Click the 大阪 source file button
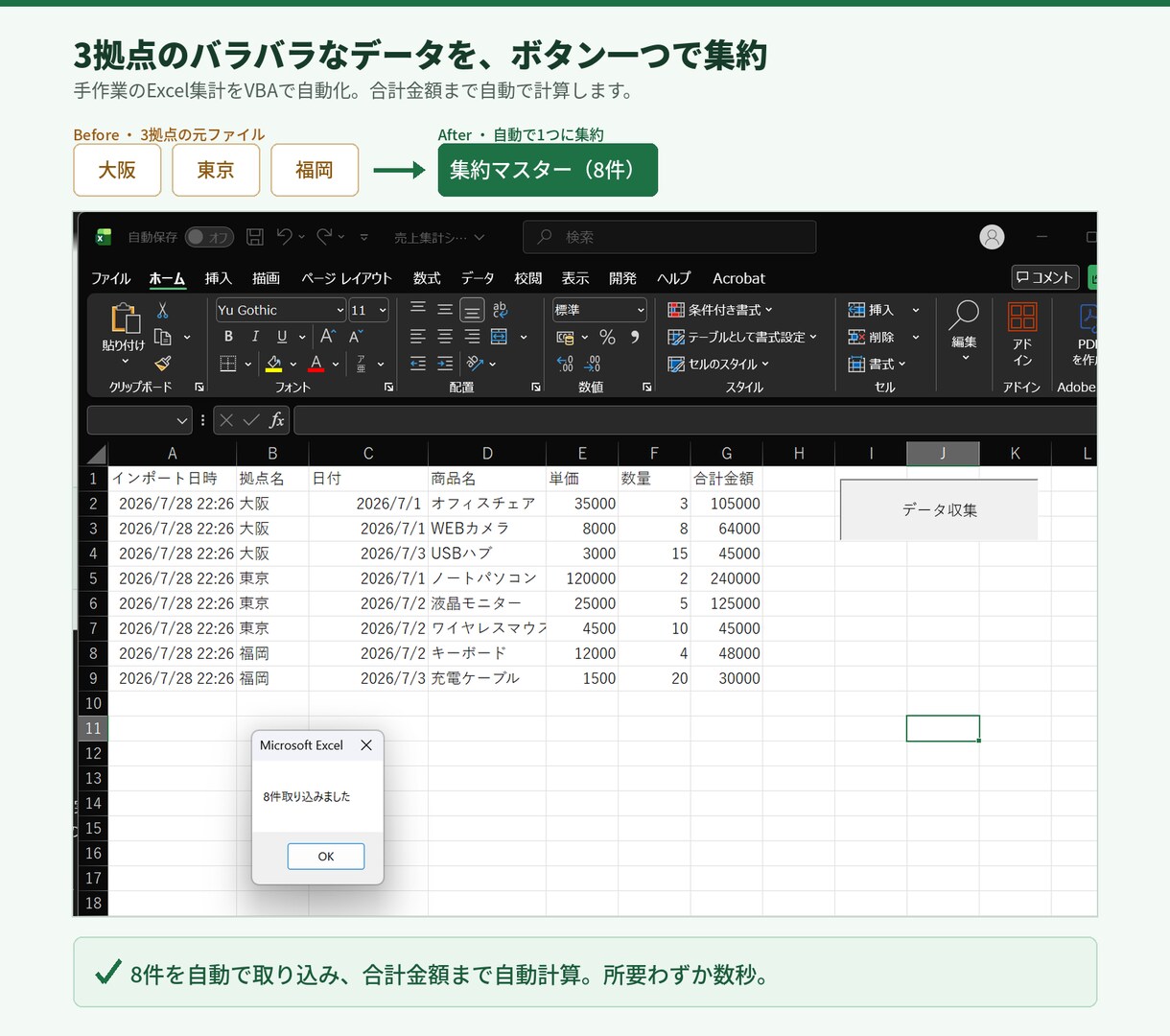The image size is (1170, 1036). click(x=117, y=170)
